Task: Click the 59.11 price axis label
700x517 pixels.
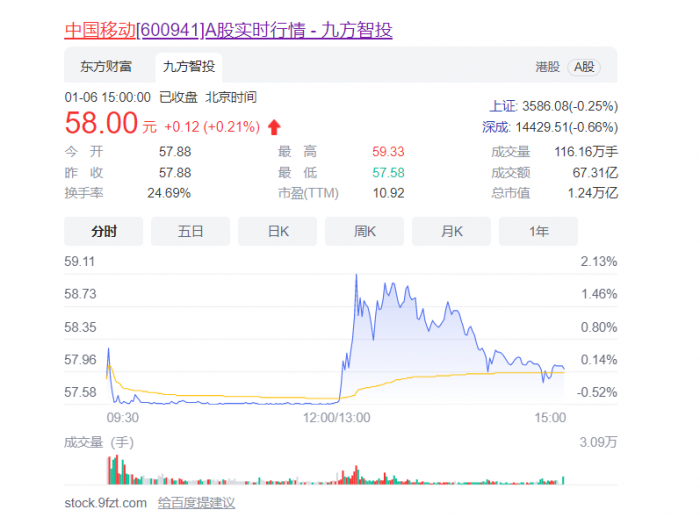Action: pyautogui.click(x=80, y=261)
